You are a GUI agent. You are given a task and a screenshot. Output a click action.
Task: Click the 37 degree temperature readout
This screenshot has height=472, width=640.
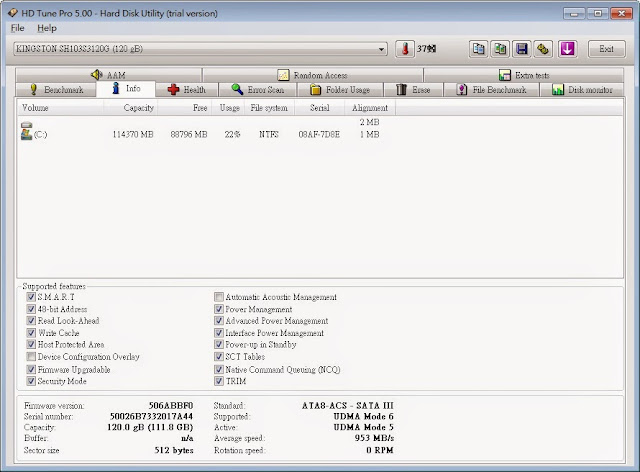(426, 49)
